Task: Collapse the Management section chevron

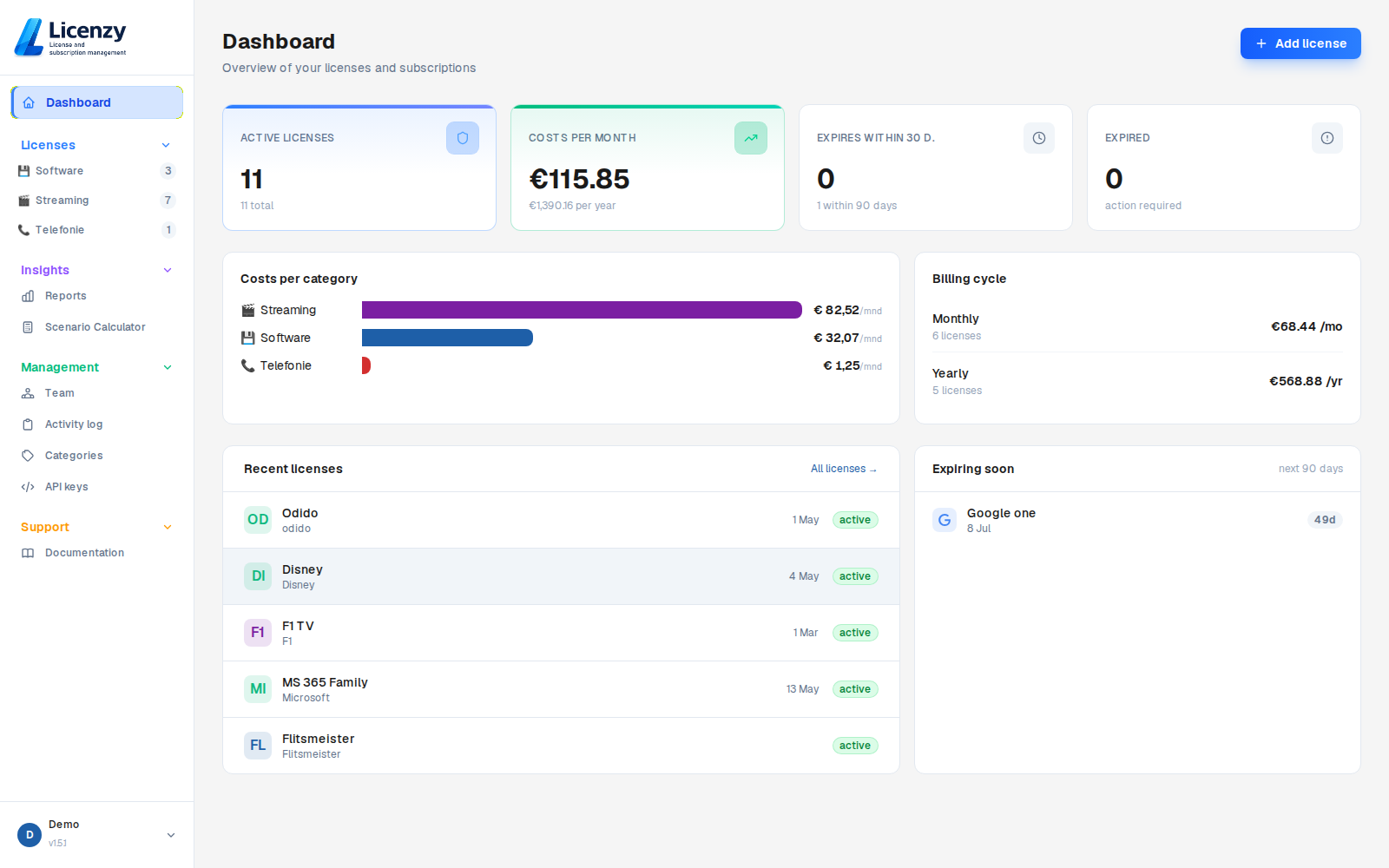Action: pos(168,367)
